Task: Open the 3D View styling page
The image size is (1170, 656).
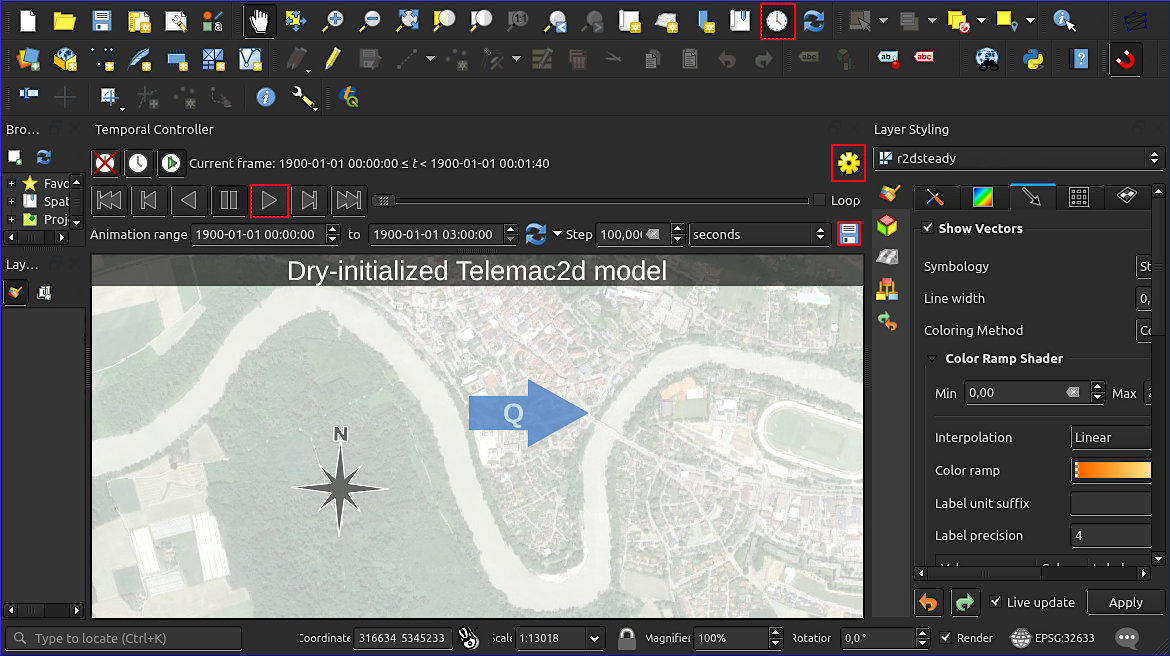Action: point(887,225)
